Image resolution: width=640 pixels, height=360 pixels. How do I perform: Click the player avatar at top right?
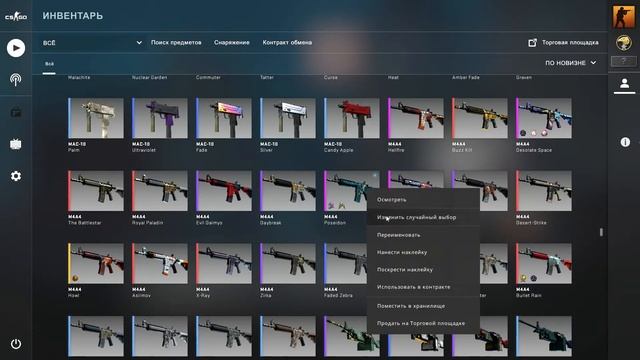click(624, 17)
